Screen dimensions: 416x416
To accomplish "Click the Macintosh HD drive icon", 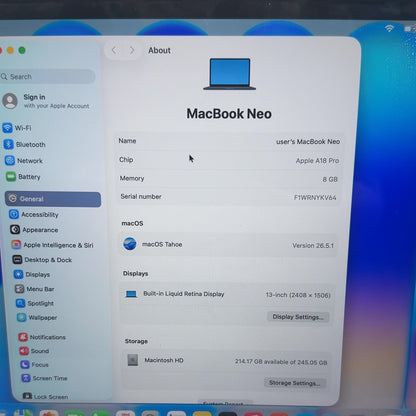I will tap(133, 360).
